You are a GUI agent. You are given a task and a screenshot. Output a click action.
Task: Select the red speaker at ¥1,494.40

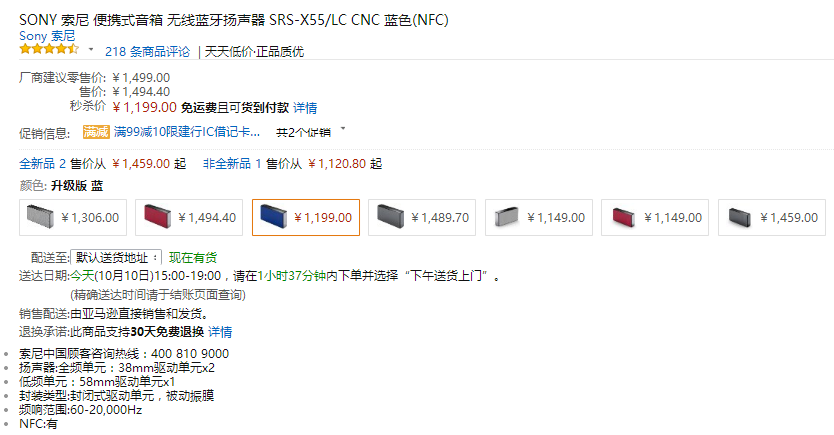coord(189,218)
